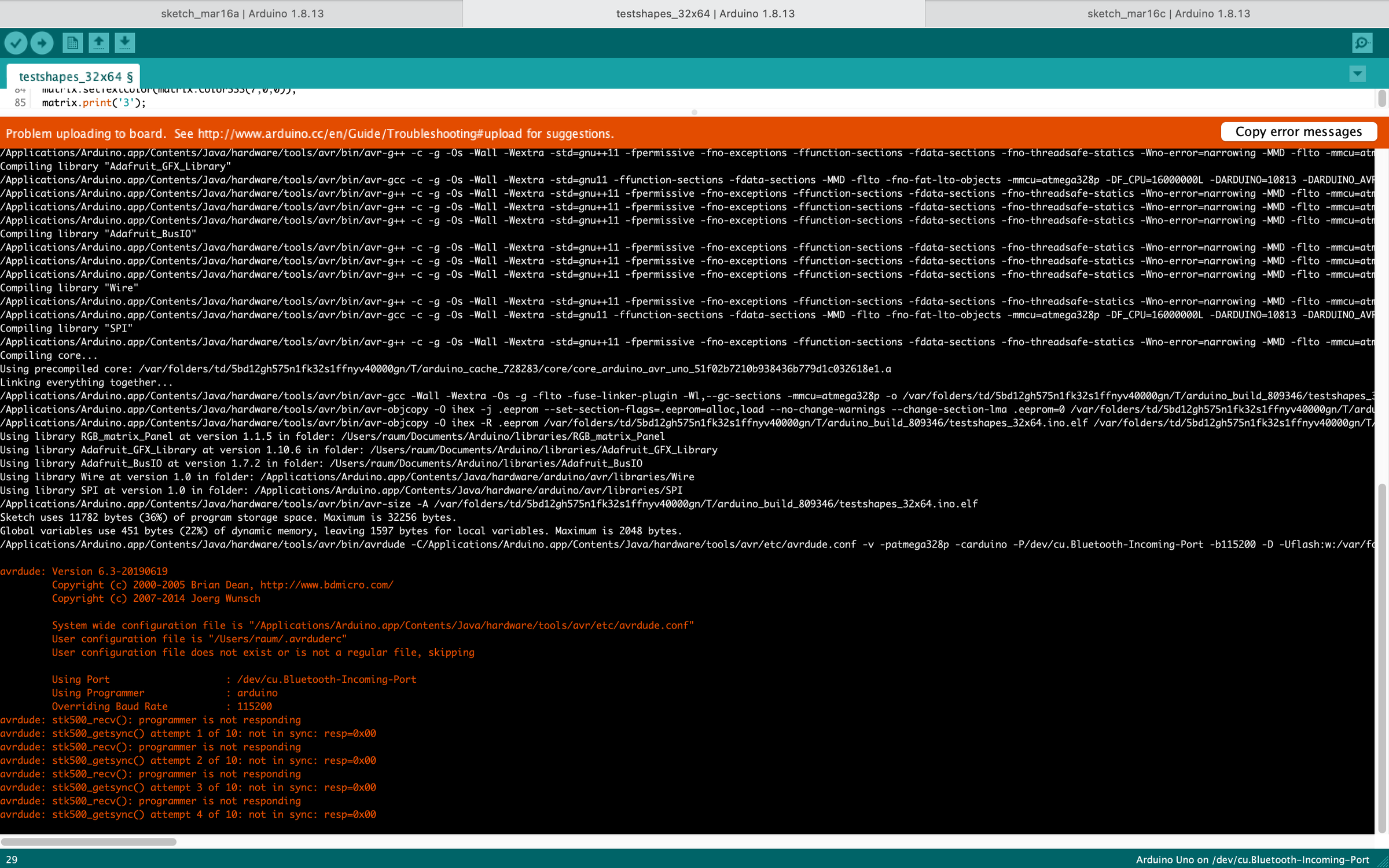Click the horizontal console scrollbar thumb
1389x868 pixels.
pos(89,842)
